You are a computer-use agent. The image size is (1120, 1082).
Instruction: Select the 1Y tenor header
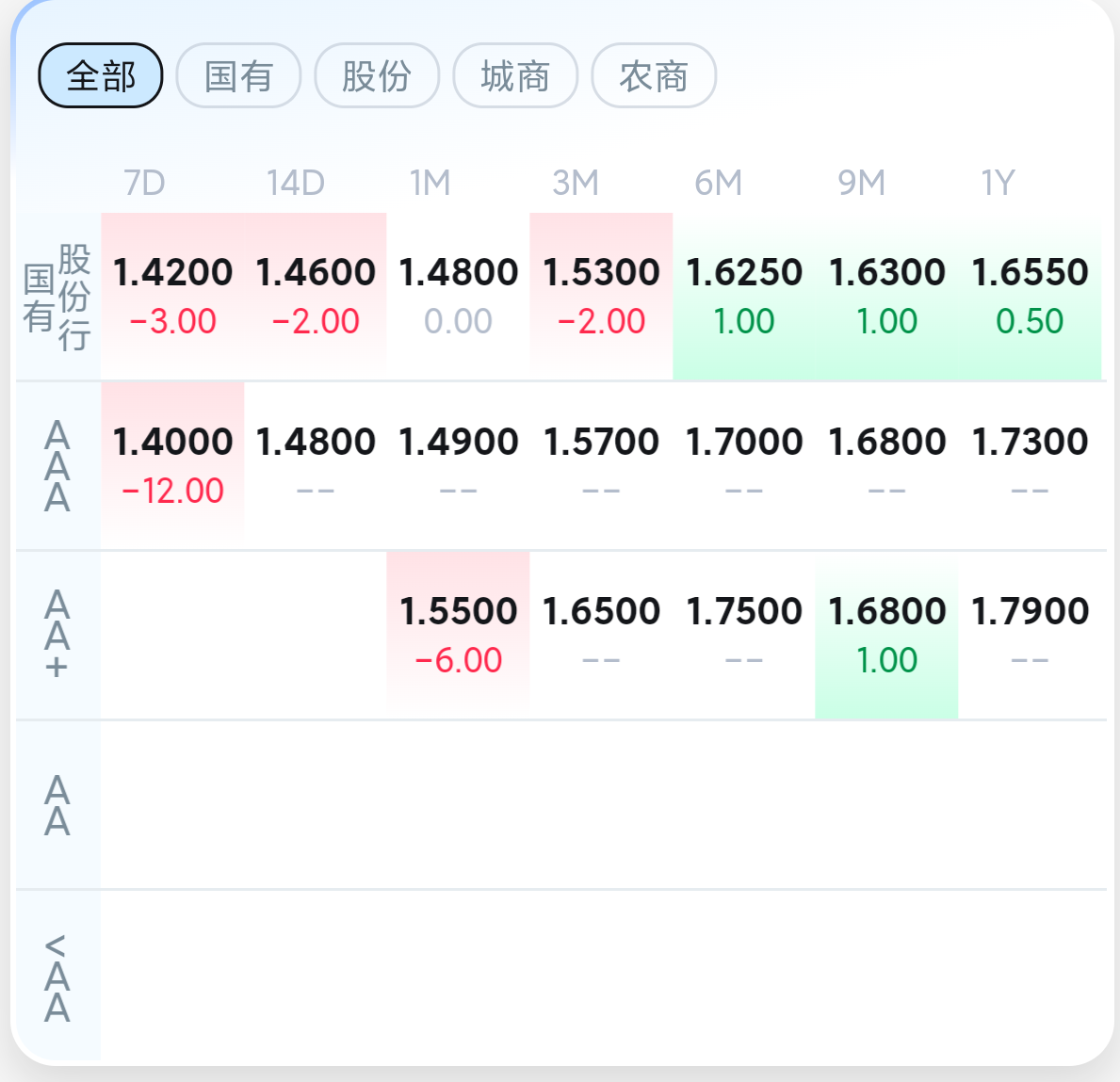[x=998, y=183]
